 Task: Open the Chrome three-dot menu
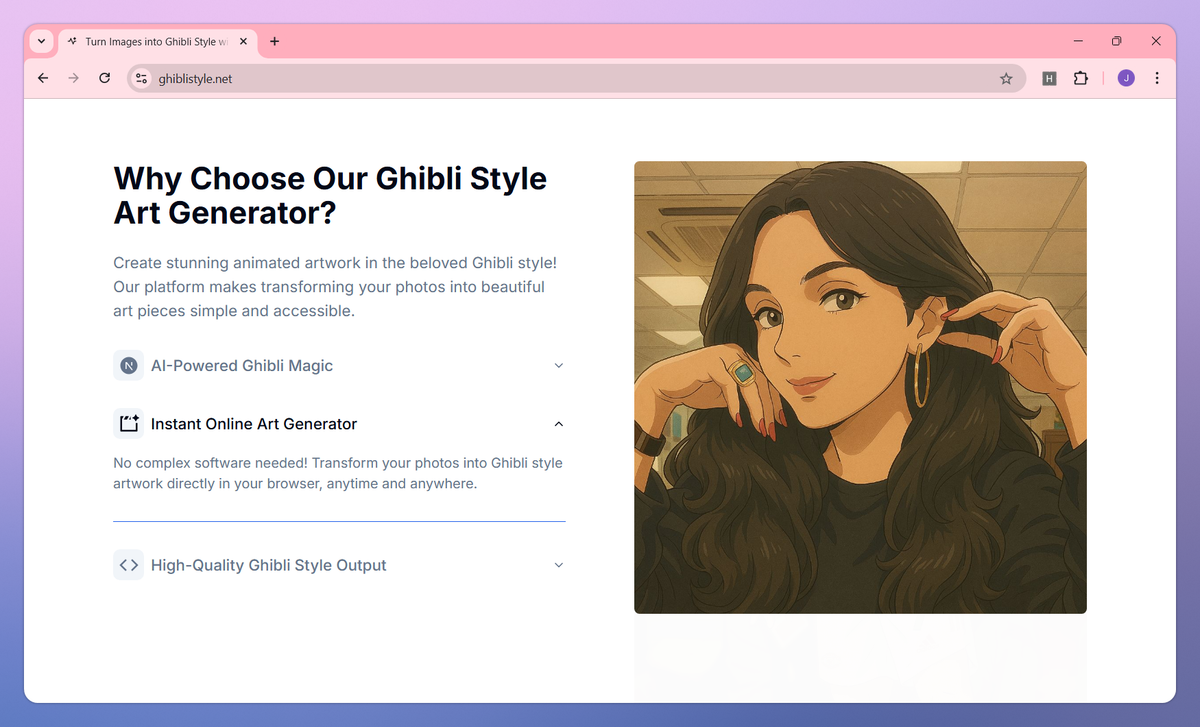1157,77
